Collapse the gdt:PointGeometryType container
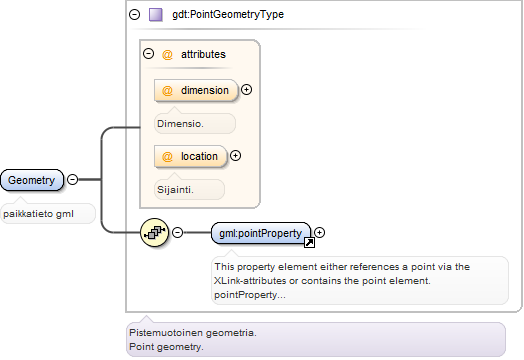The image size is (524, 360). [135, 14]
